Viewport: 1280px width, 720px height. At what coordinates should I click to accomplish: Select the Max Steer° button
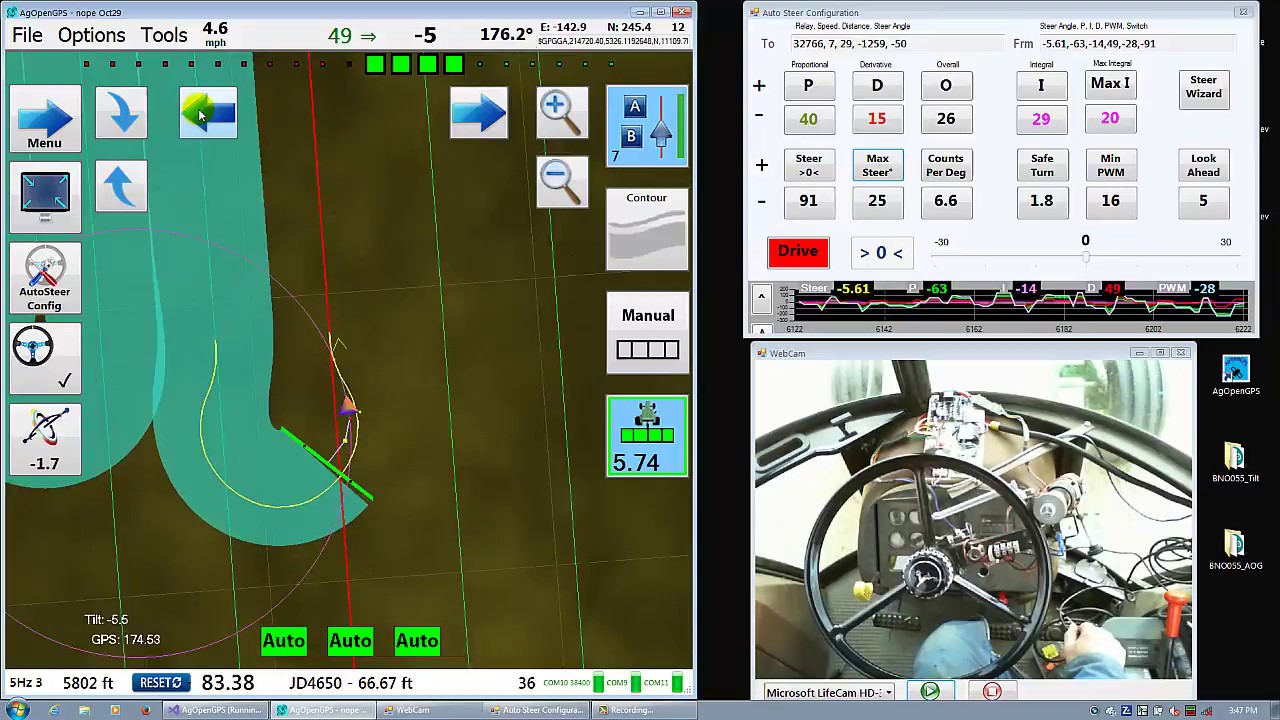coord(877,165)
